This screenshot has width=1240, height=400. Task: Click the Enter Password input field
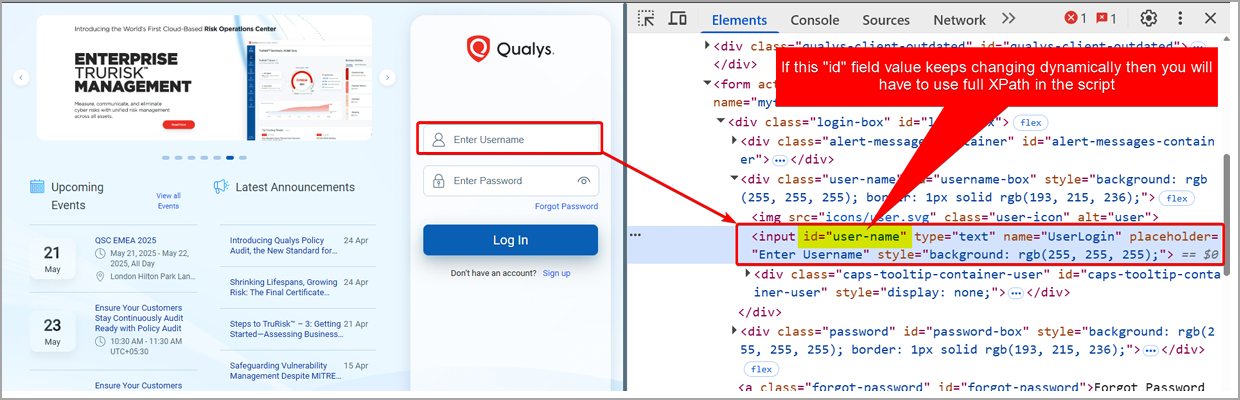(x=510, y=181)
